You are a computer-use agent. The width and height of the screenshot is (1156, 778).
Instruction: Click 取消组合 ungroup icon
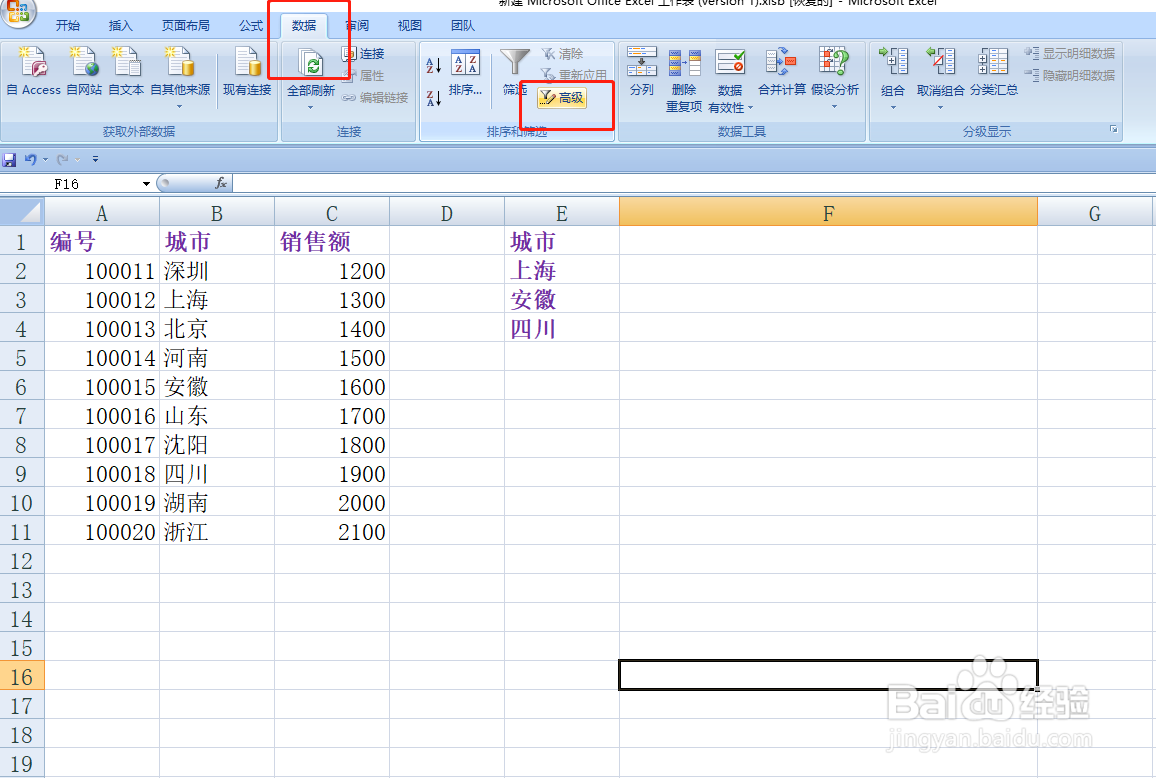pyautogui.click(x=941, y=63)
